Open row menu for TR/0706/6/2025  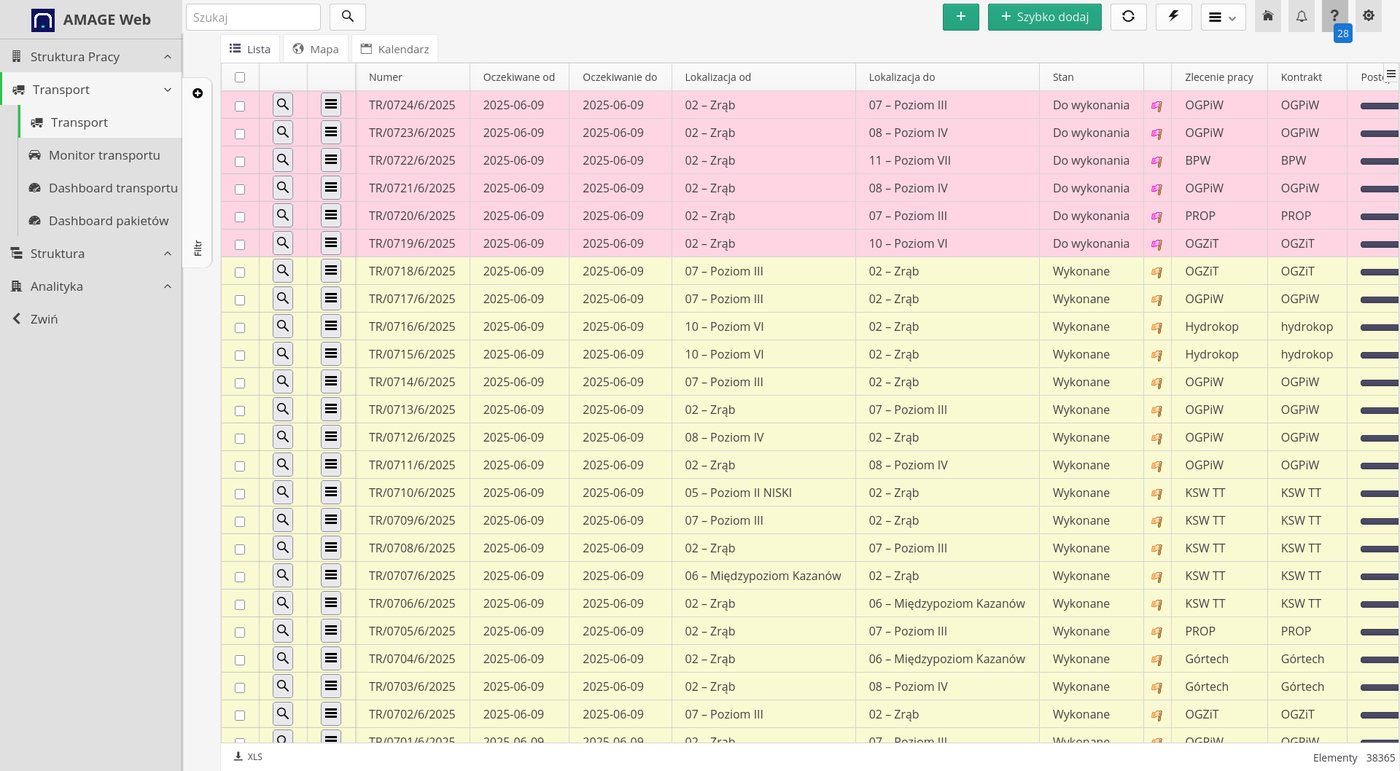coord(331,603)
